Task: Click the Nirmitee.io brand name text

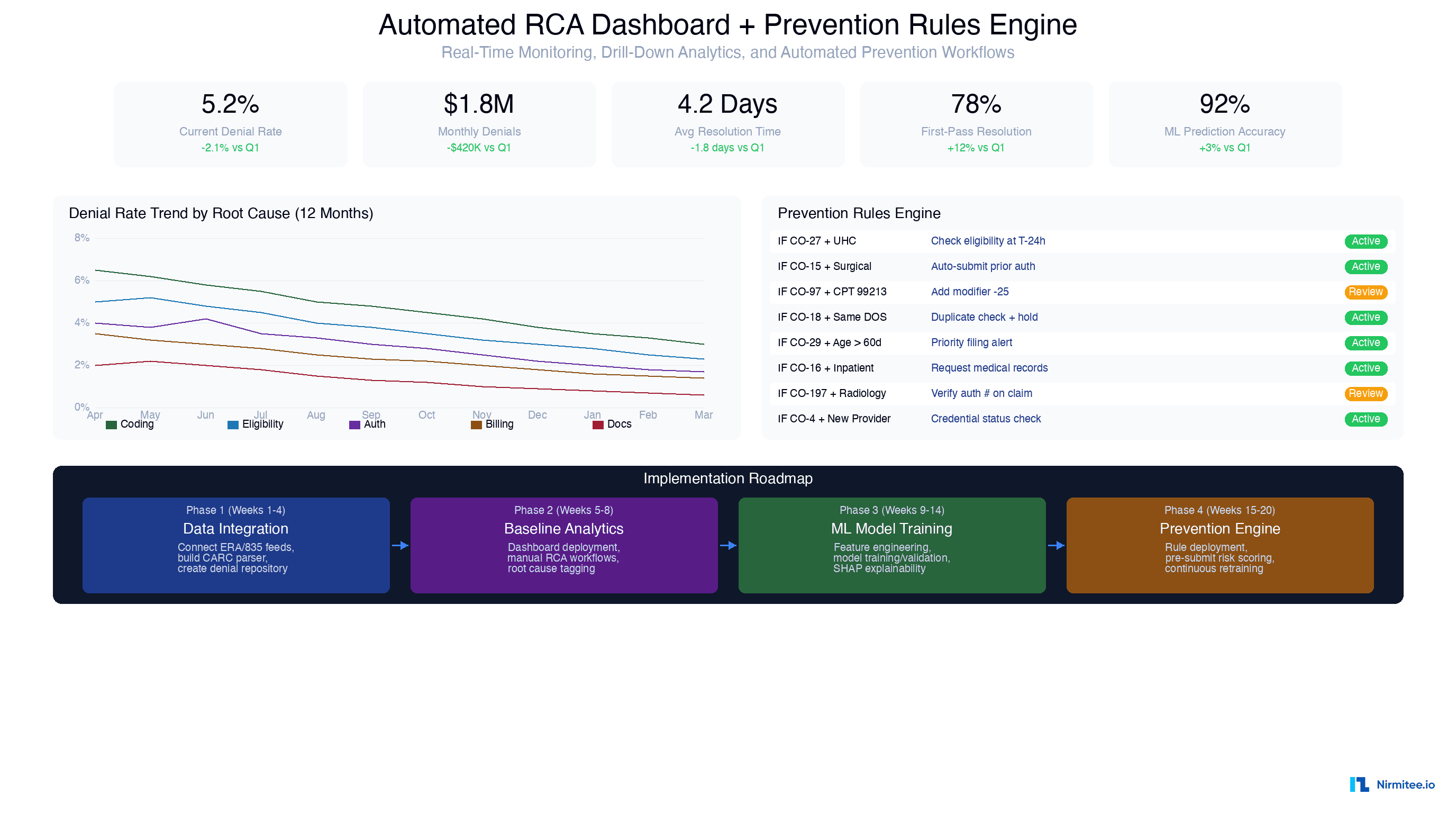Action: 1406,785
